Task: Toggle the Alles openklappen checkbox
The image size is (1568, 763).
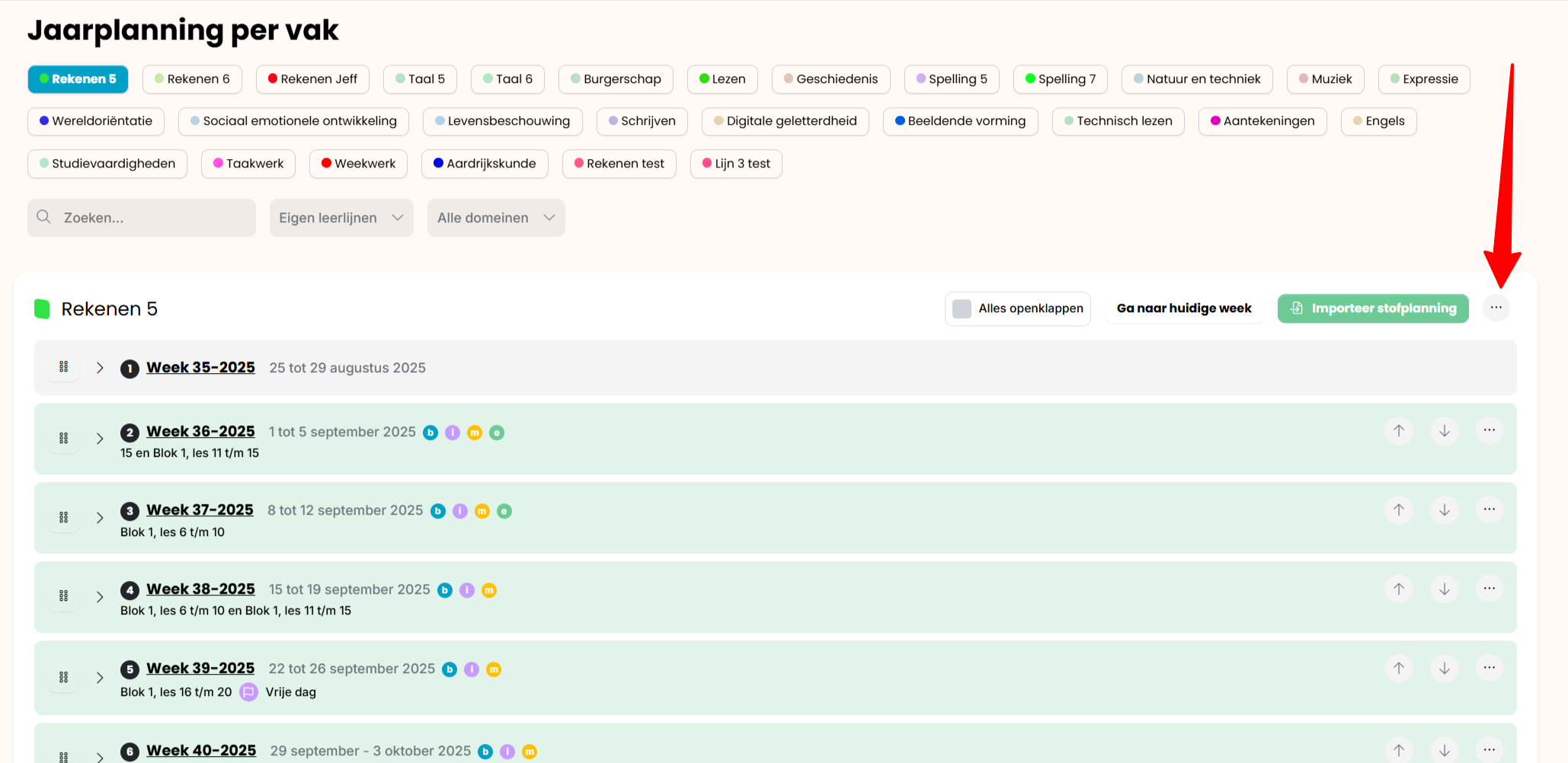Action: 962,308
